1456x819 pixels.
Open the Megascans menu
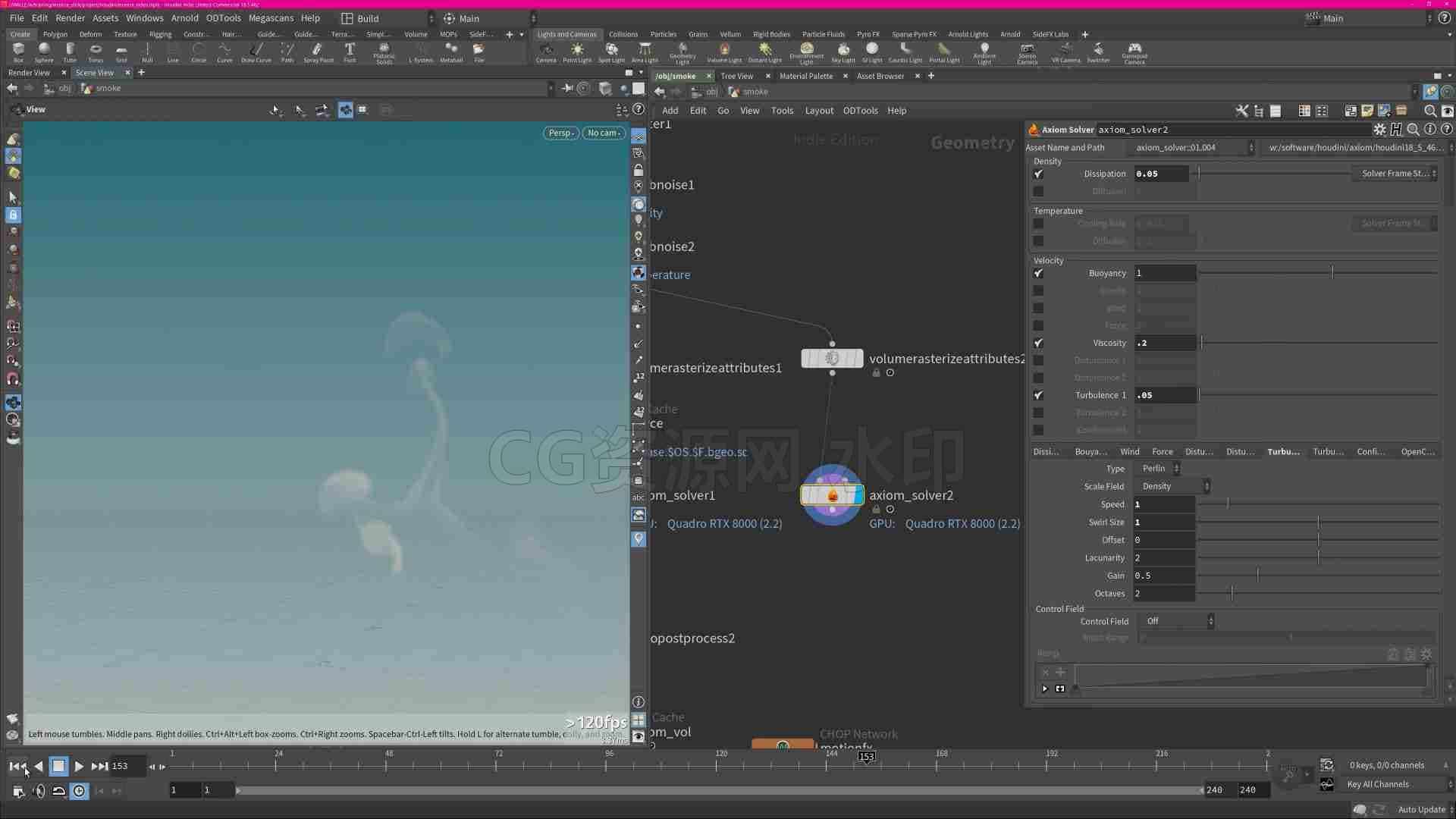tap(271, 18)
